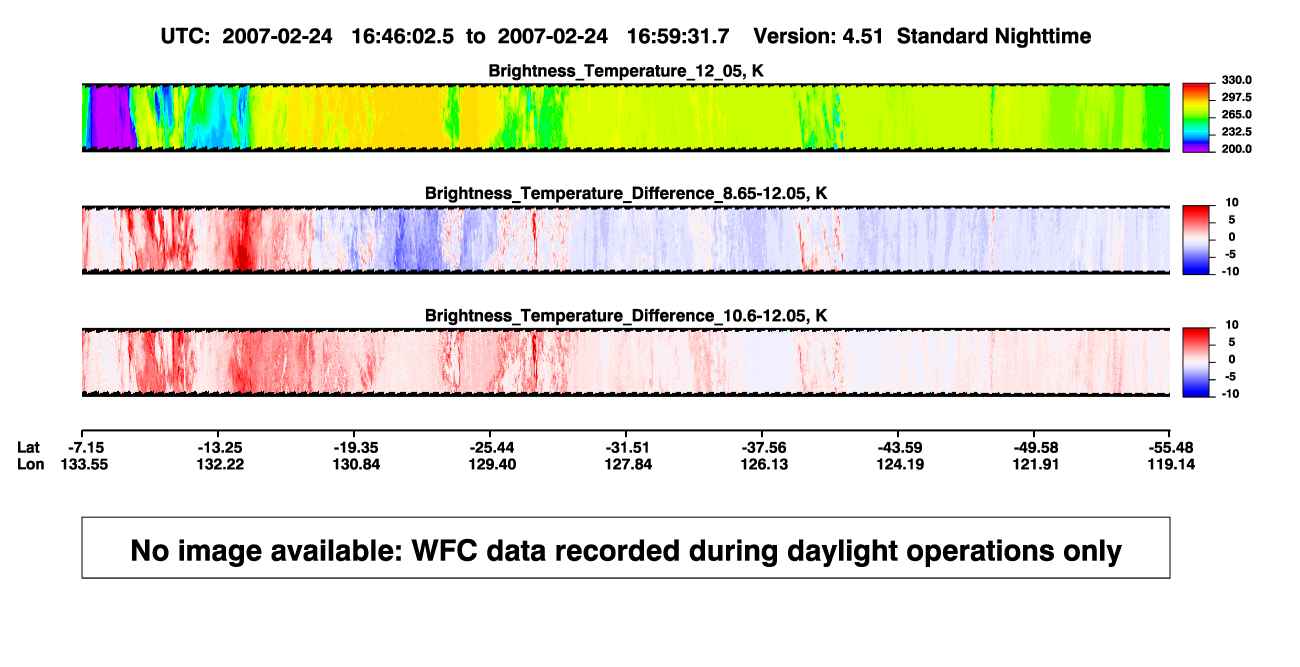The image size is (1300, 667).
Task: Click the 'Standard Nighttime' header text
Action: pyautogui.click(x=994, y=36)
